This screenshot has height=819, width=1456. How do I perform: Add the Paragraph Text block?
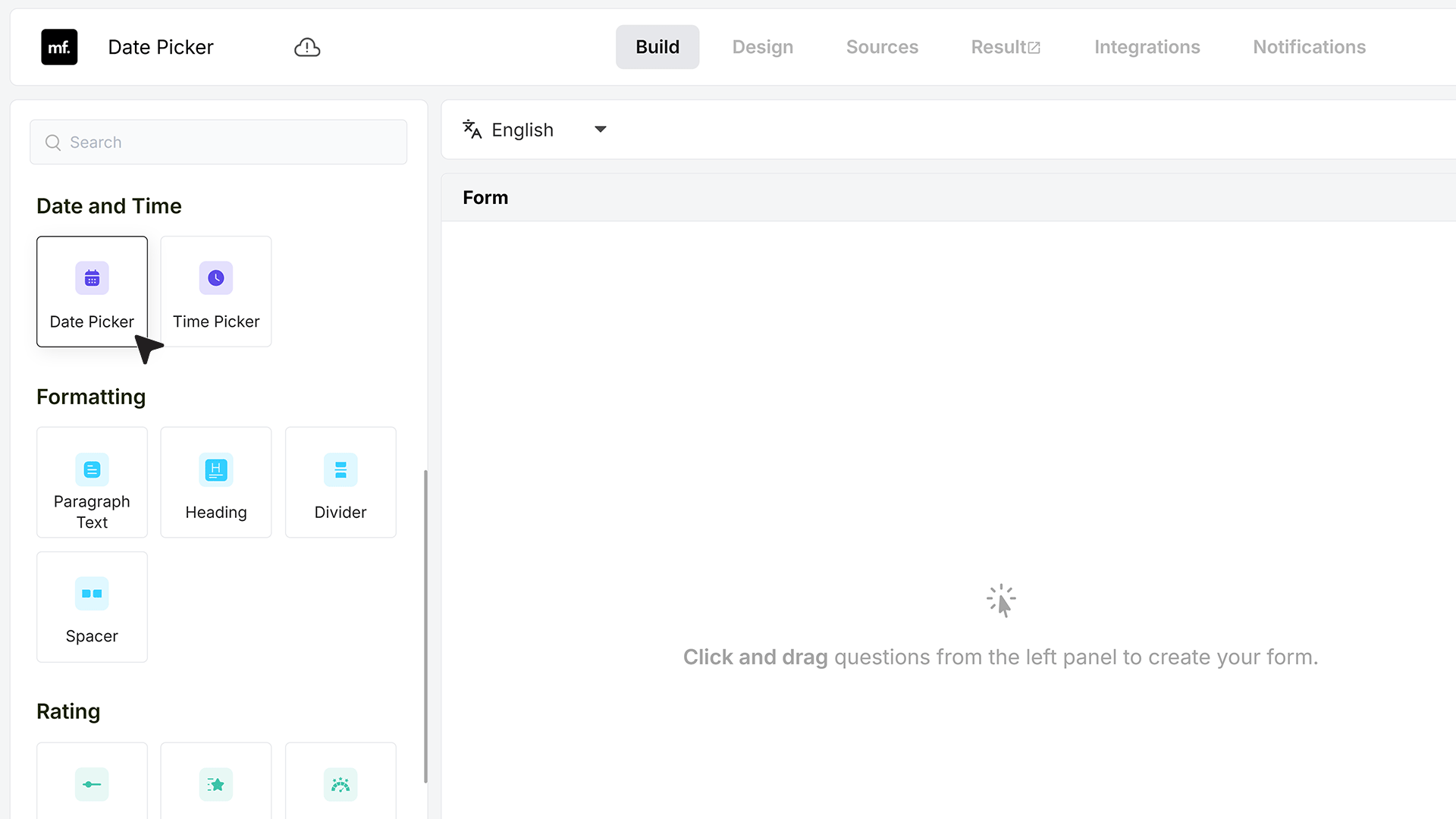tap(92, 482)
